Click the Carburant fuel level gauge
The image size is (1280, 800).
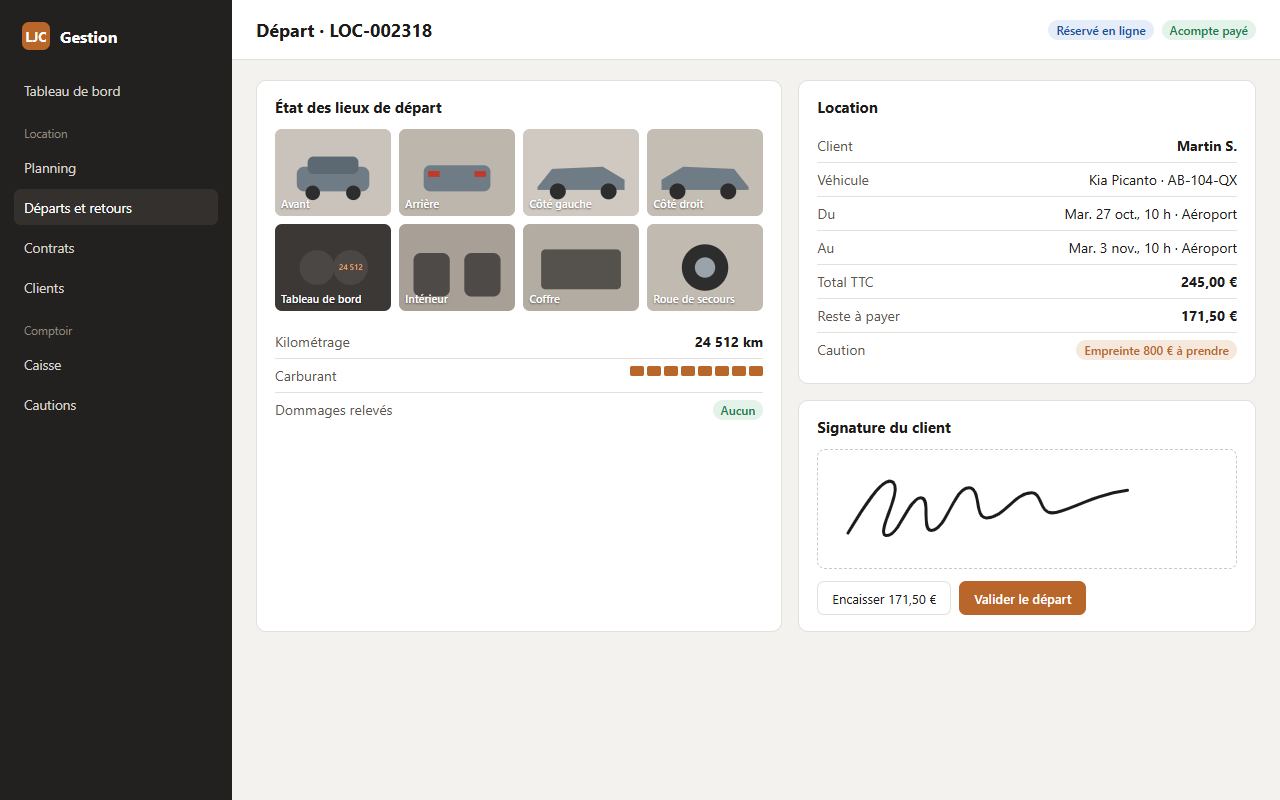pyautogui.click(x=696, y=371)
